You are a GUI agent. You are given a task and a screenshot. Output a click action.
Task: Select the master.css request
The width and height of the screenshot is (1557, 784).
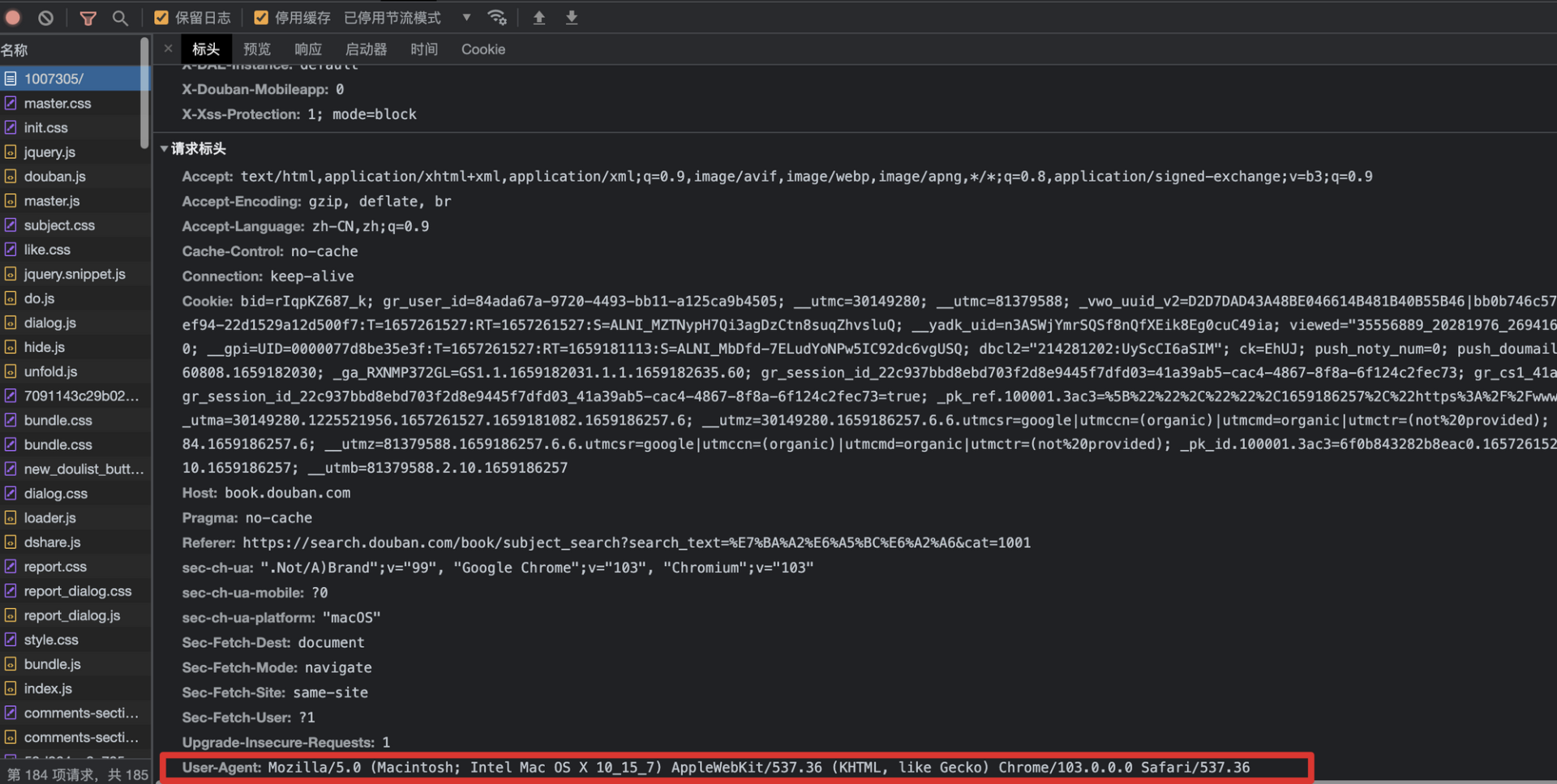click(x=58, y=104)
